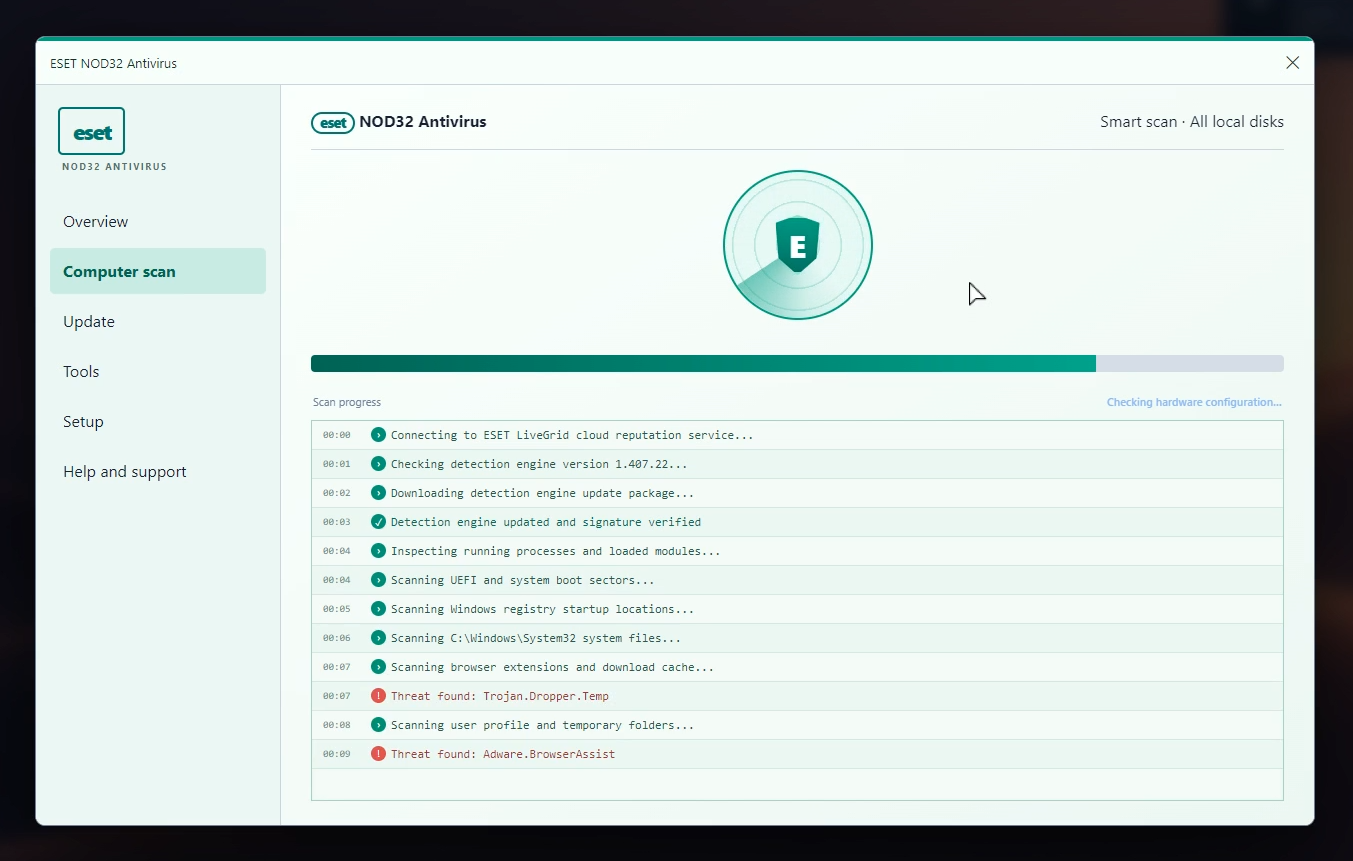Click the 'Smart scan · All local disks' label
1353x861 pixels.
[x=1192, y=122]
